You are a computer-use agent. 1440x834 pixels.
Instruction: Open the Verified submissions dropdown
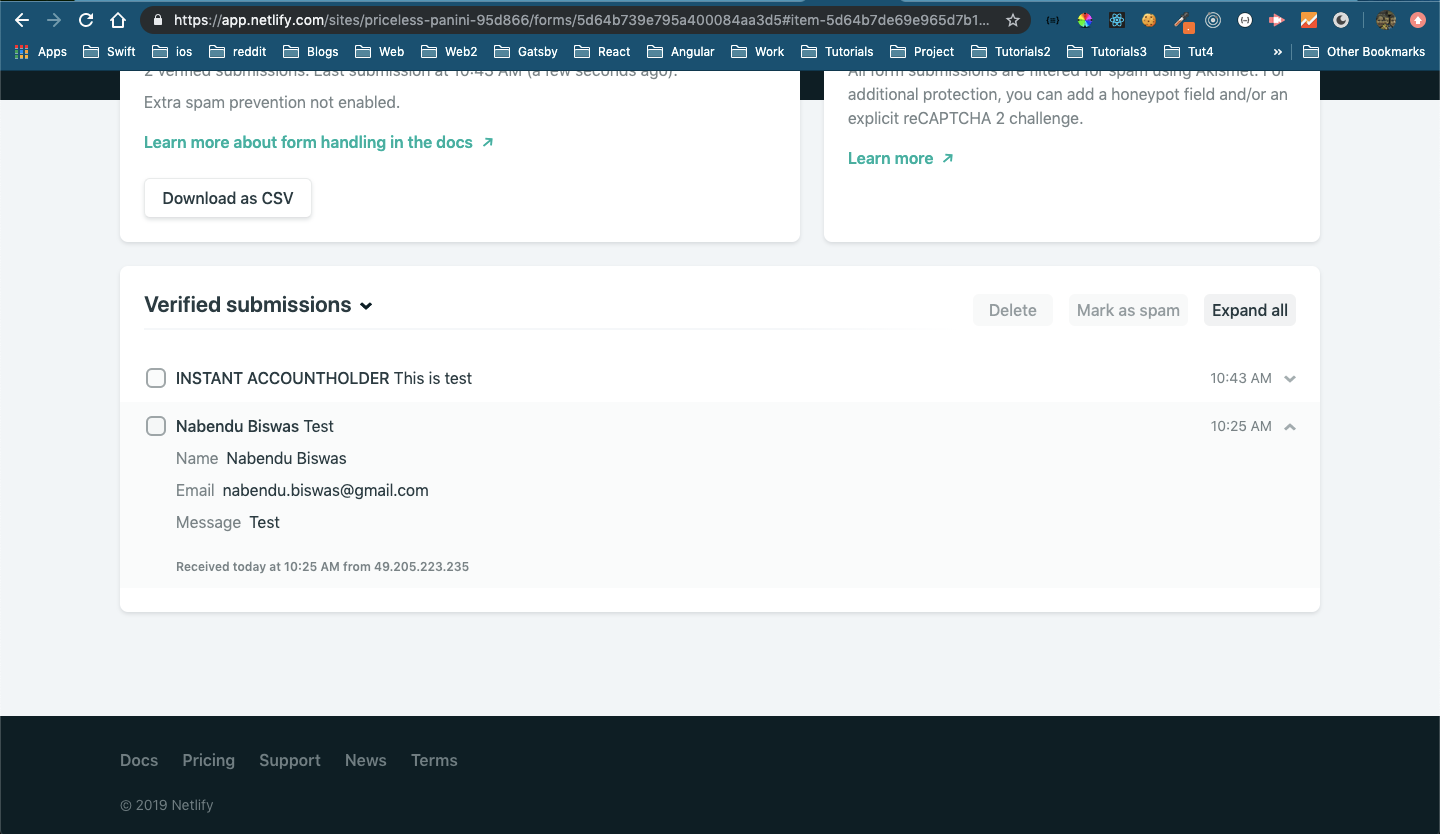[x=259, y=305]
